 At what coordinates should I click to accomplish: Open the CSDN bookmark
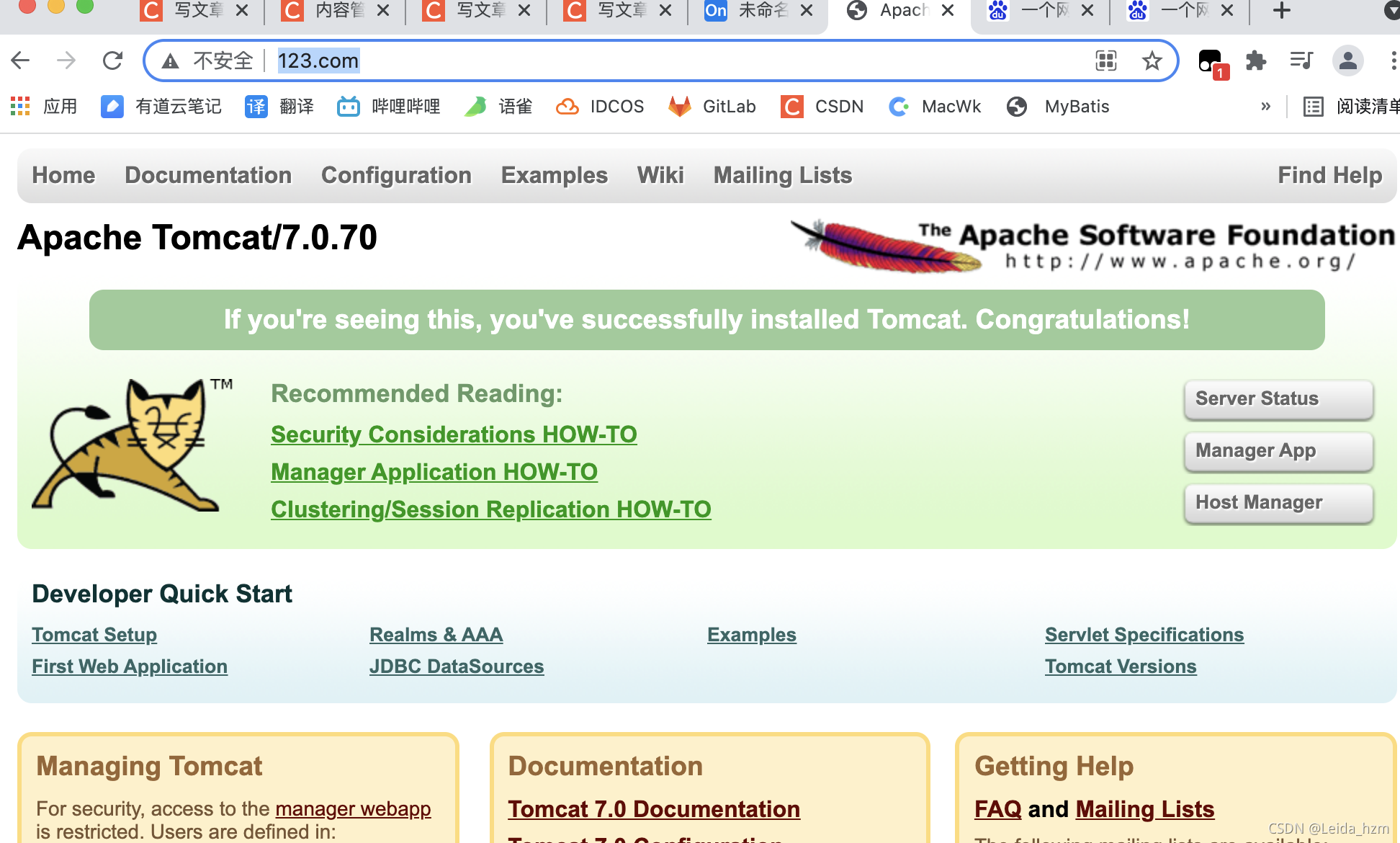pos(822,107)
